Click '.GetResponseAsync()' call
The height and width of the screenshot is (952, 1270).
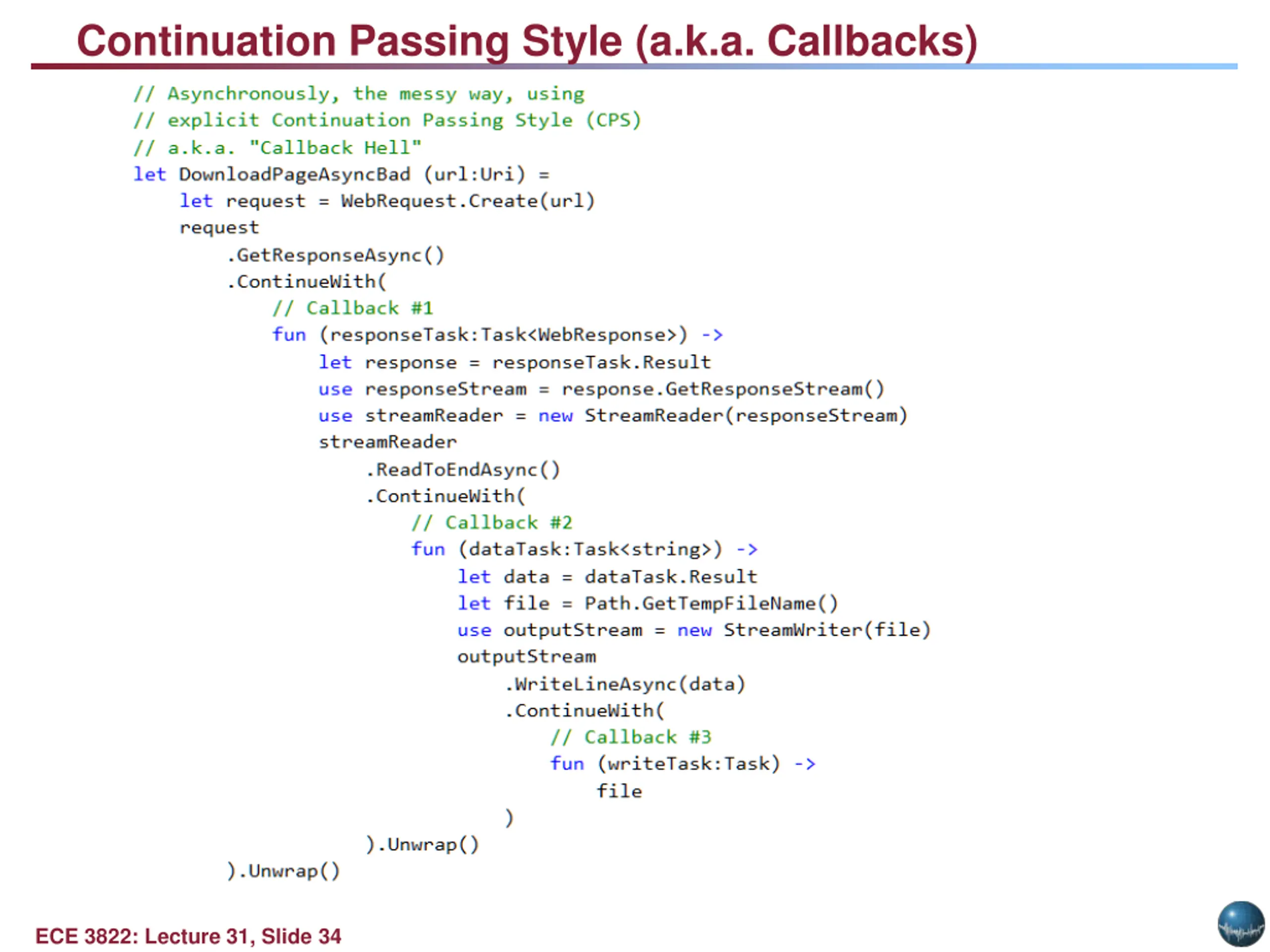point(335,255)
